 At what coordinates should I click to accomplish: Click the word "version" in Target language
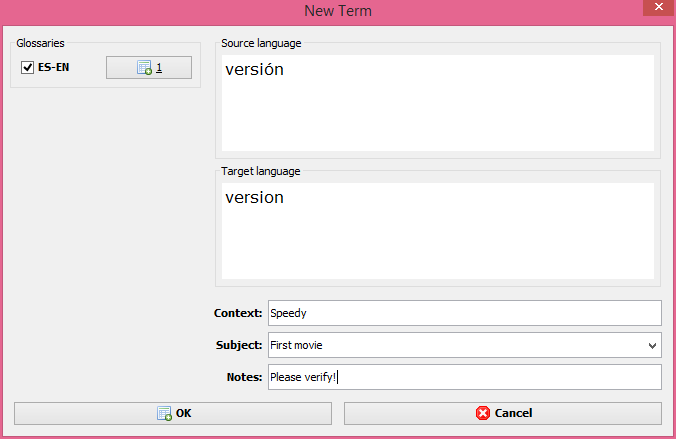point(254,197)
